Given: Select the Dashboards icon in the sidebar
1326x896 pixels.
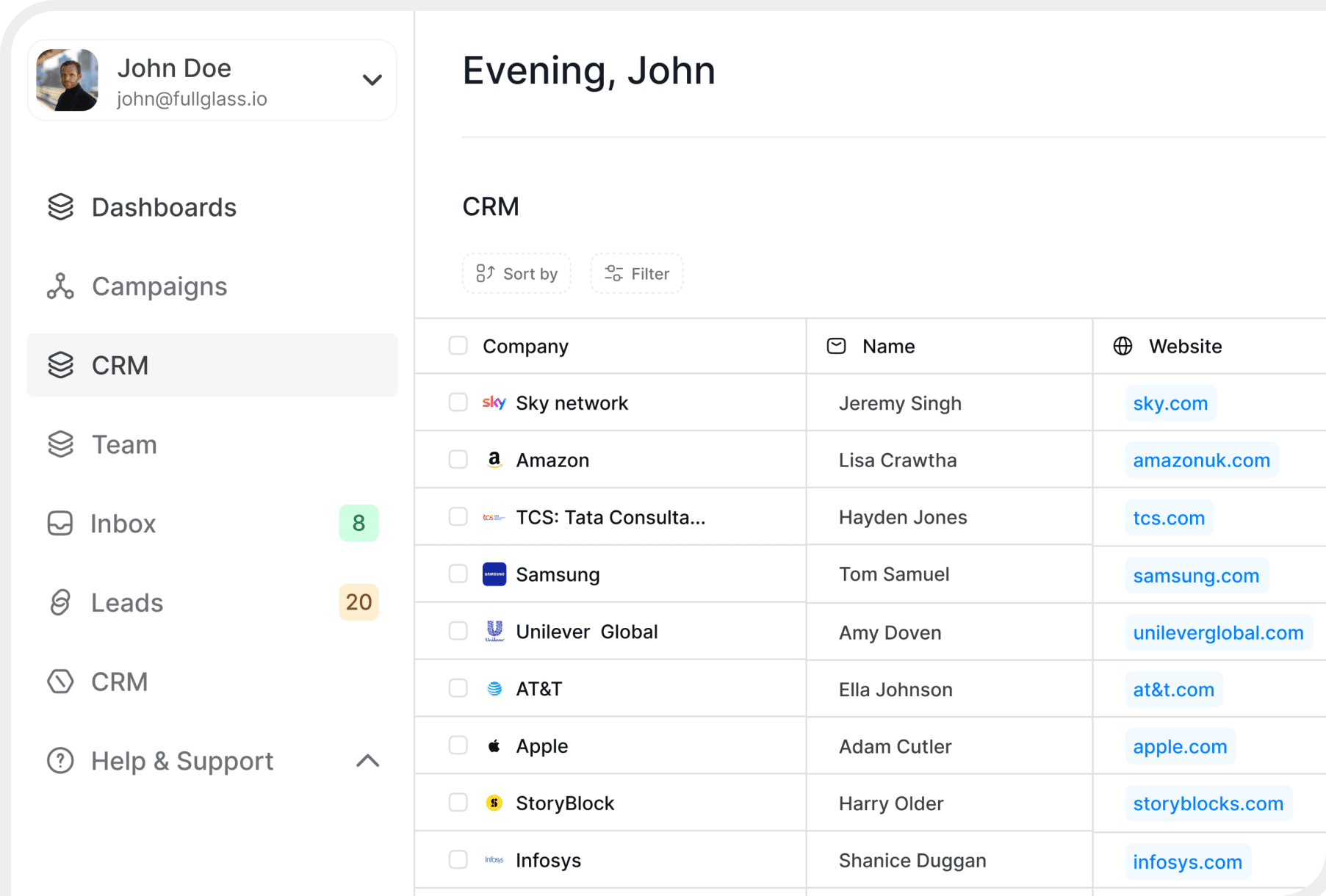Looking at the screenshot, I should coord(60,206).
